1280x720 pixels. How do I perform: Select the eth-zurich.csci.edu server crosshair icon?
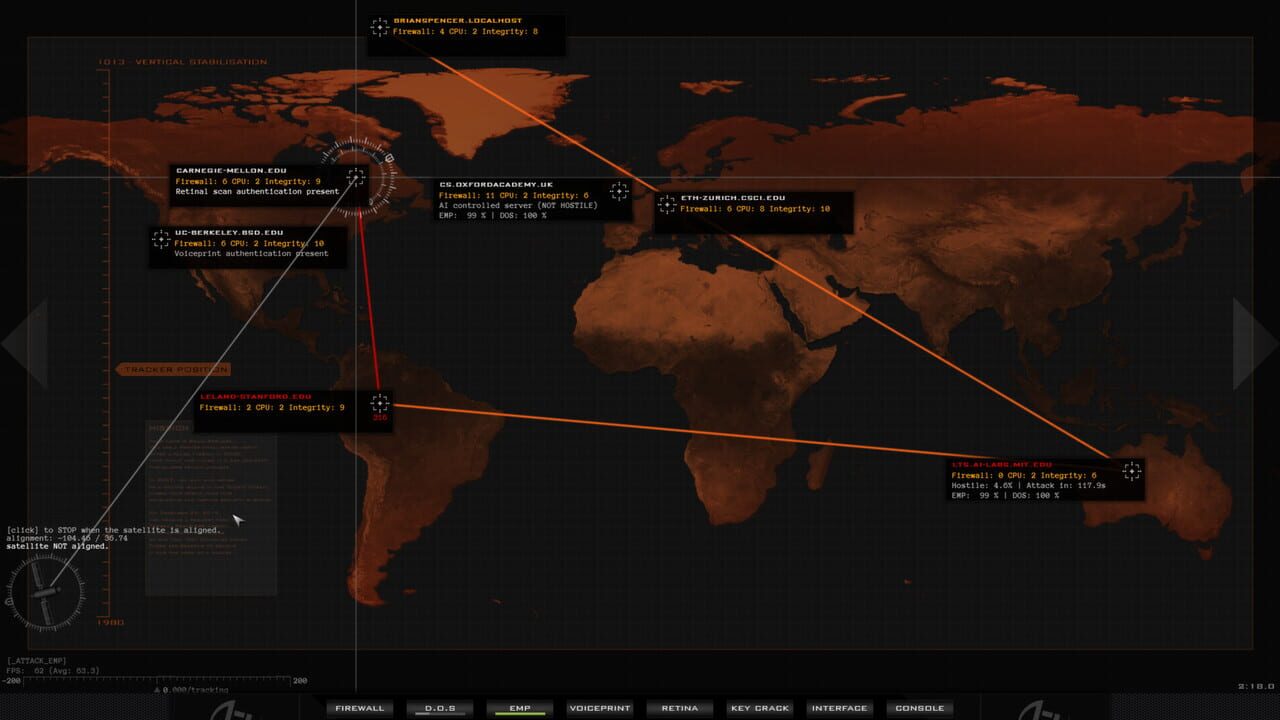[x=667, y=204]
